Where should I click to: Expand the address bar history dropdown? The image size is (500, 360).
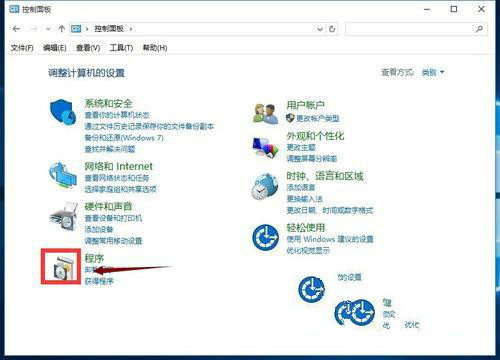[320, 29]
